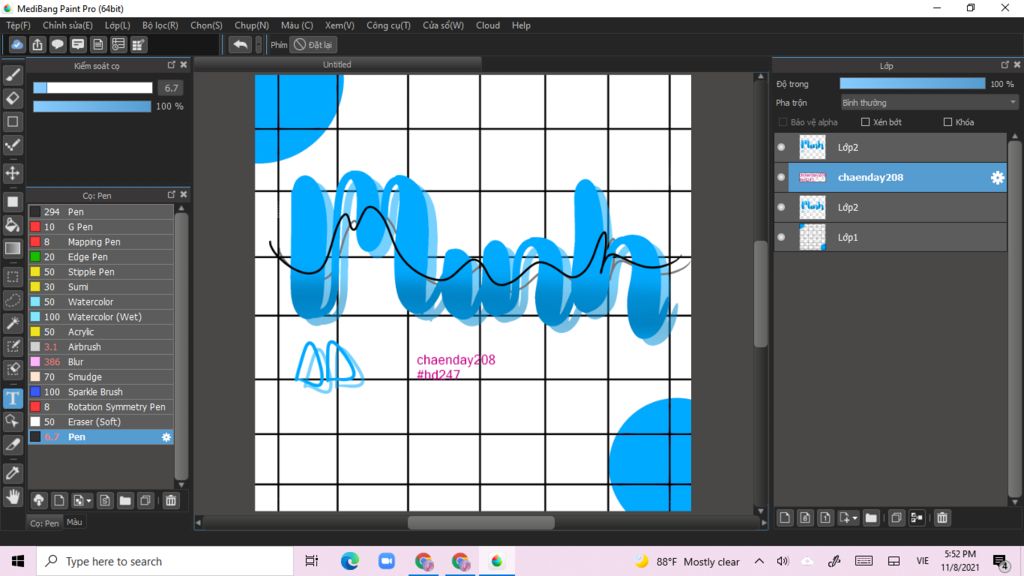Adjust the Độ trong layer opacity slider
The width and height of the screenshot is (1024, 576).
[912, 84]
